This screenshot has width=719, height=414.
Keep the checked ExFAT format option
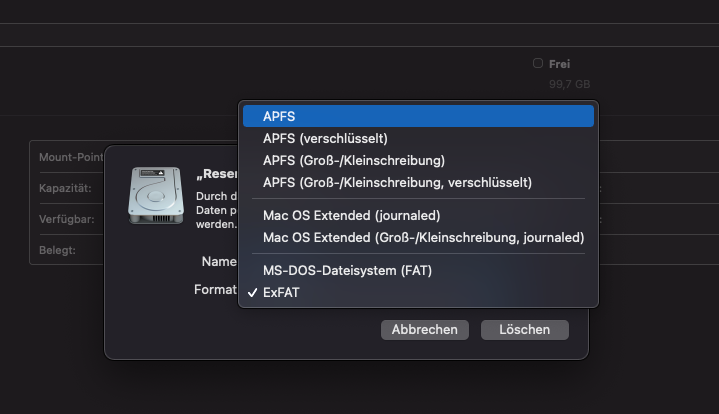281,292
